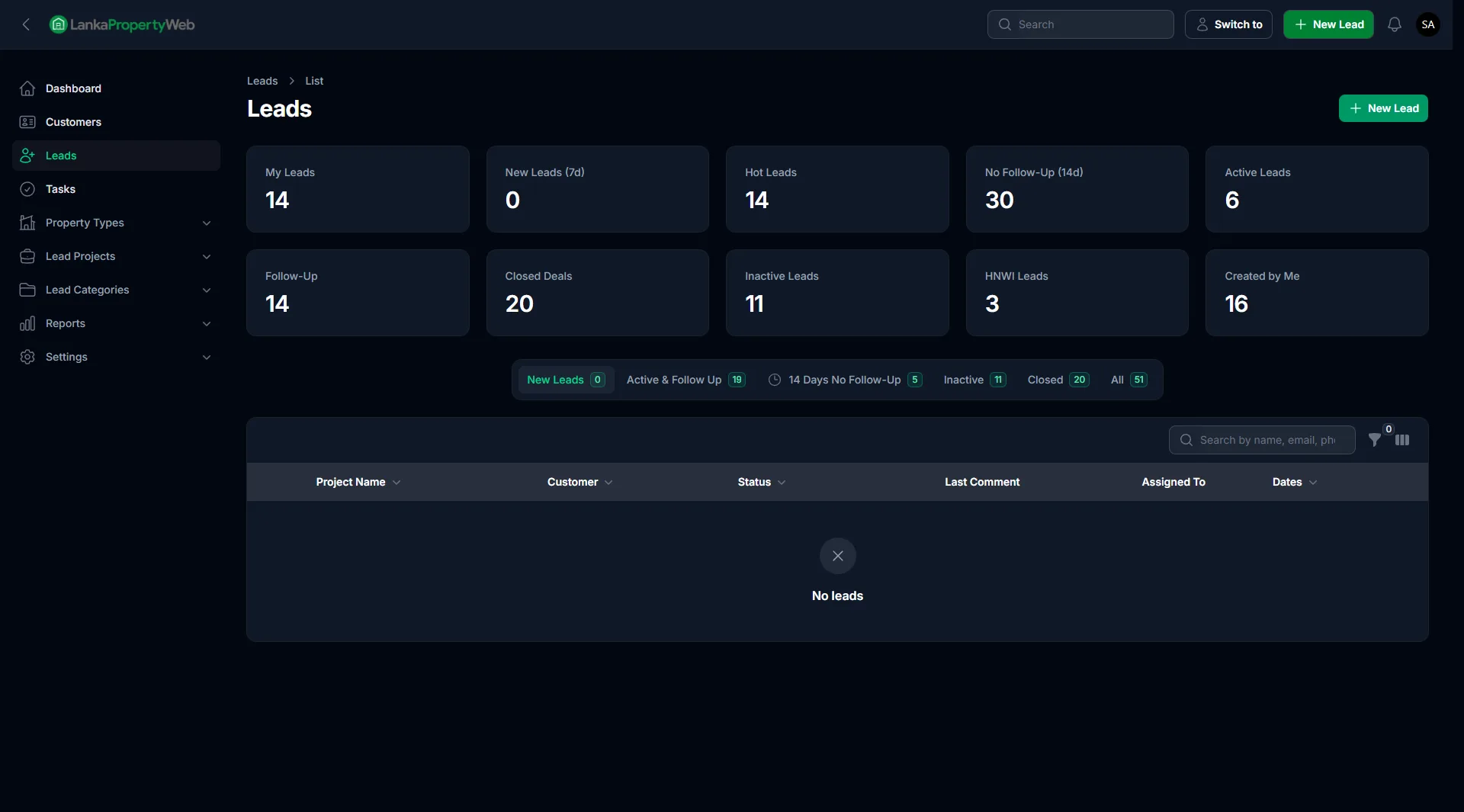Viewport: 1464px width, 812px height.
Task: Click the Switch to button
Action: point(1228,24)
